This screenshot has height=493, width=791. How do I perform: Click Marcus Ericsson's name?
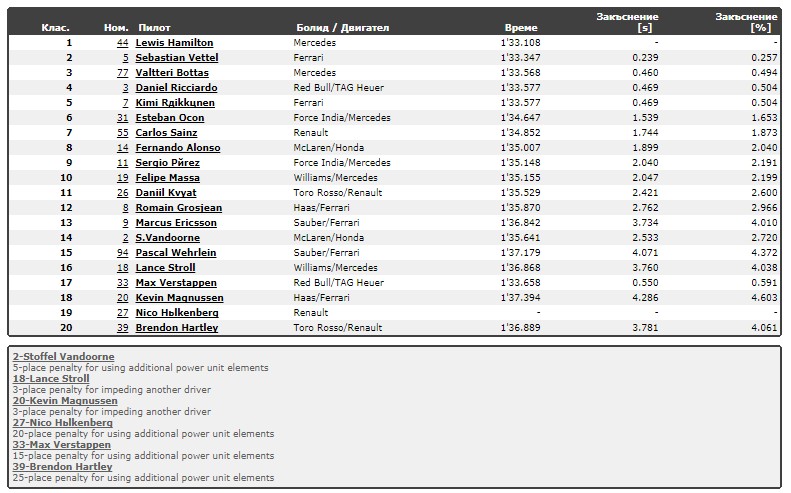[x=176, y=223]
